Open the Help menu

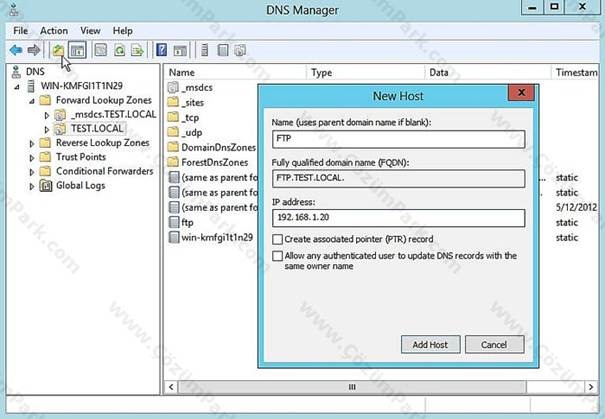pos(123,31)
